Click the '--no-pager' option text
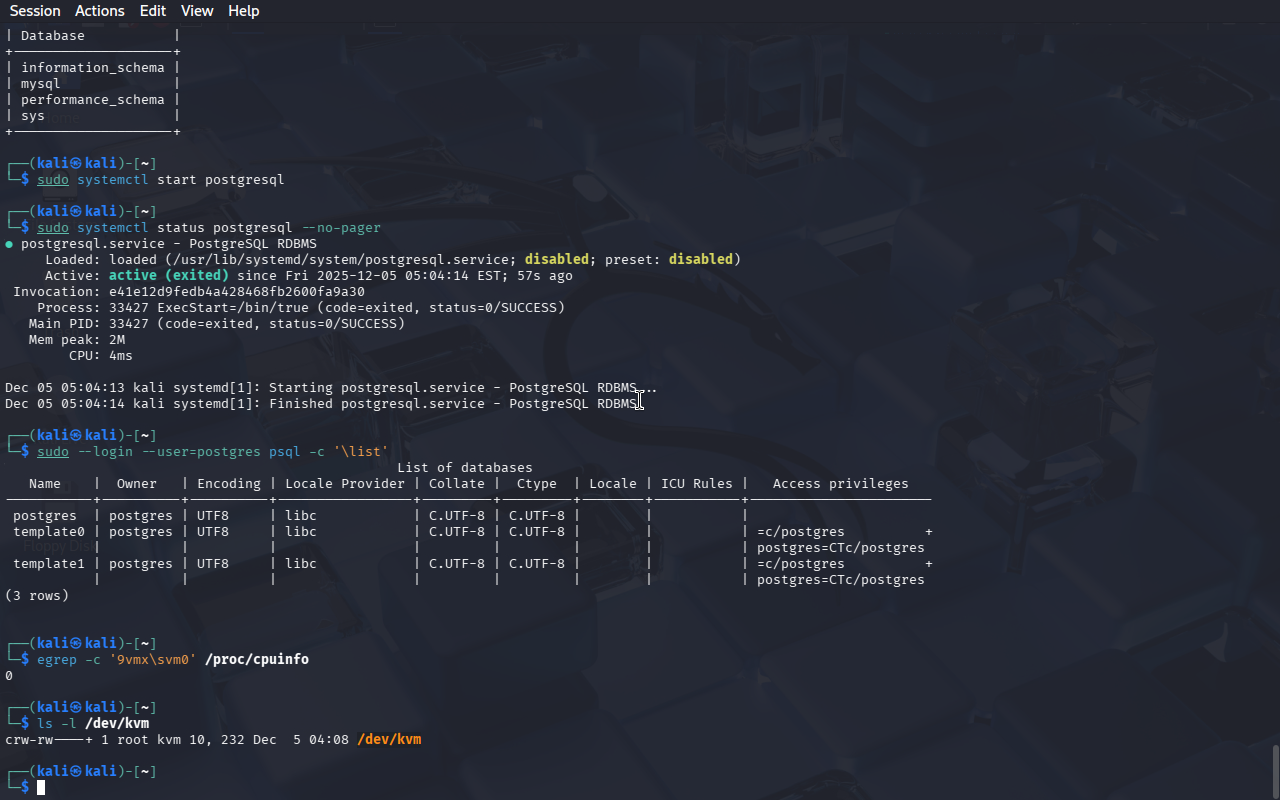The image size is (1280, 800). (x=341, y=228)
